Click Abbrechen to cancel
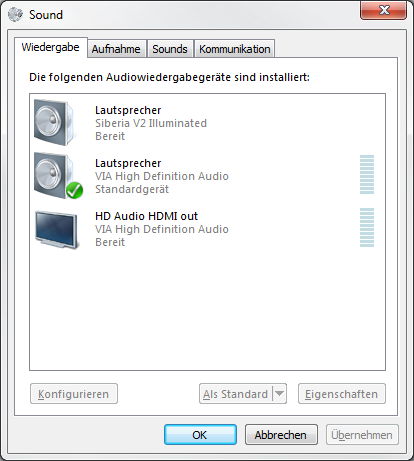The image size is (414, 461). tap(281, 435)
